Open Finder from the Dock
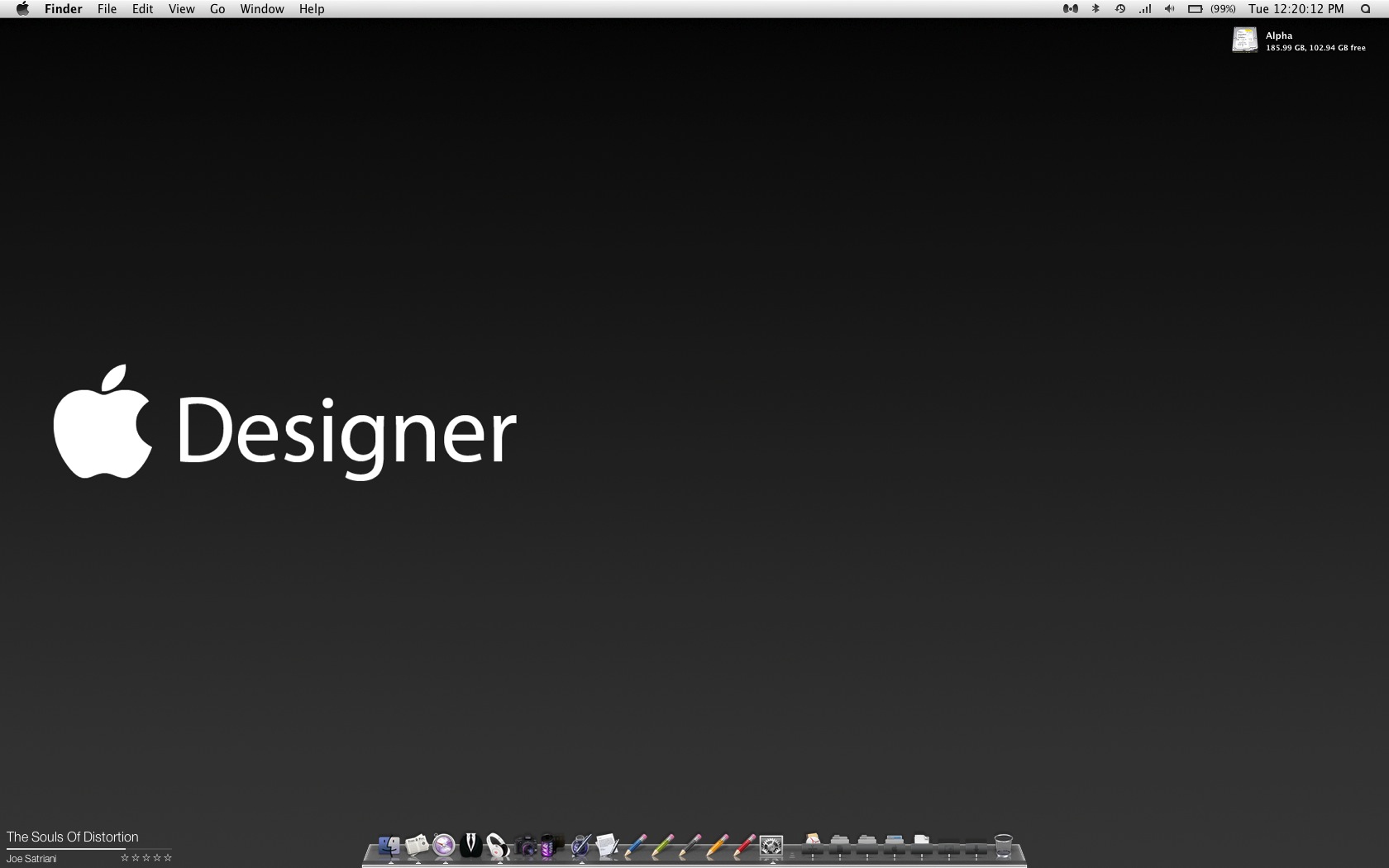This screenshot has width=1389, height=868. (x=389, y=846)
